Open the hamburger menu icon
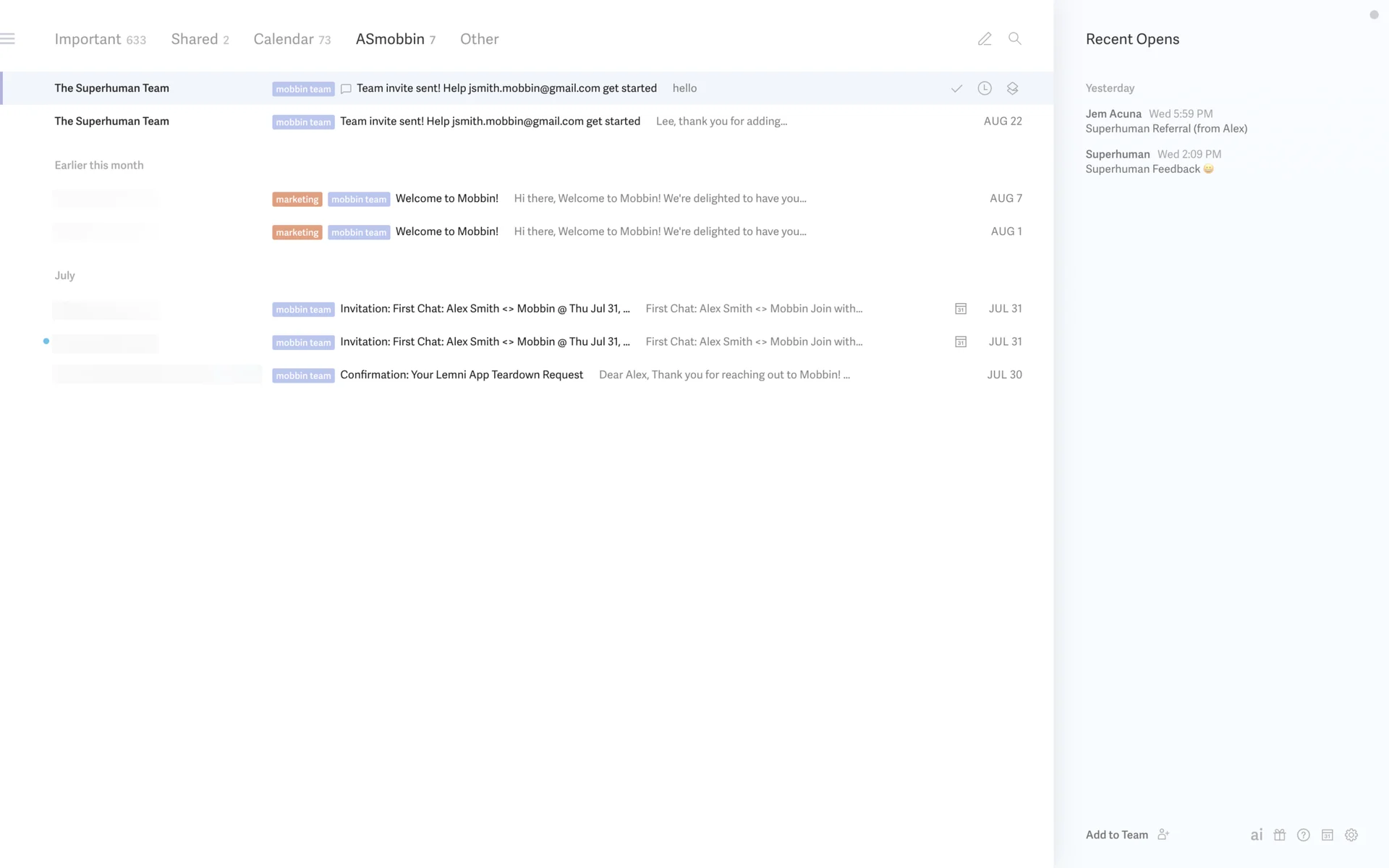 (8, 39)
